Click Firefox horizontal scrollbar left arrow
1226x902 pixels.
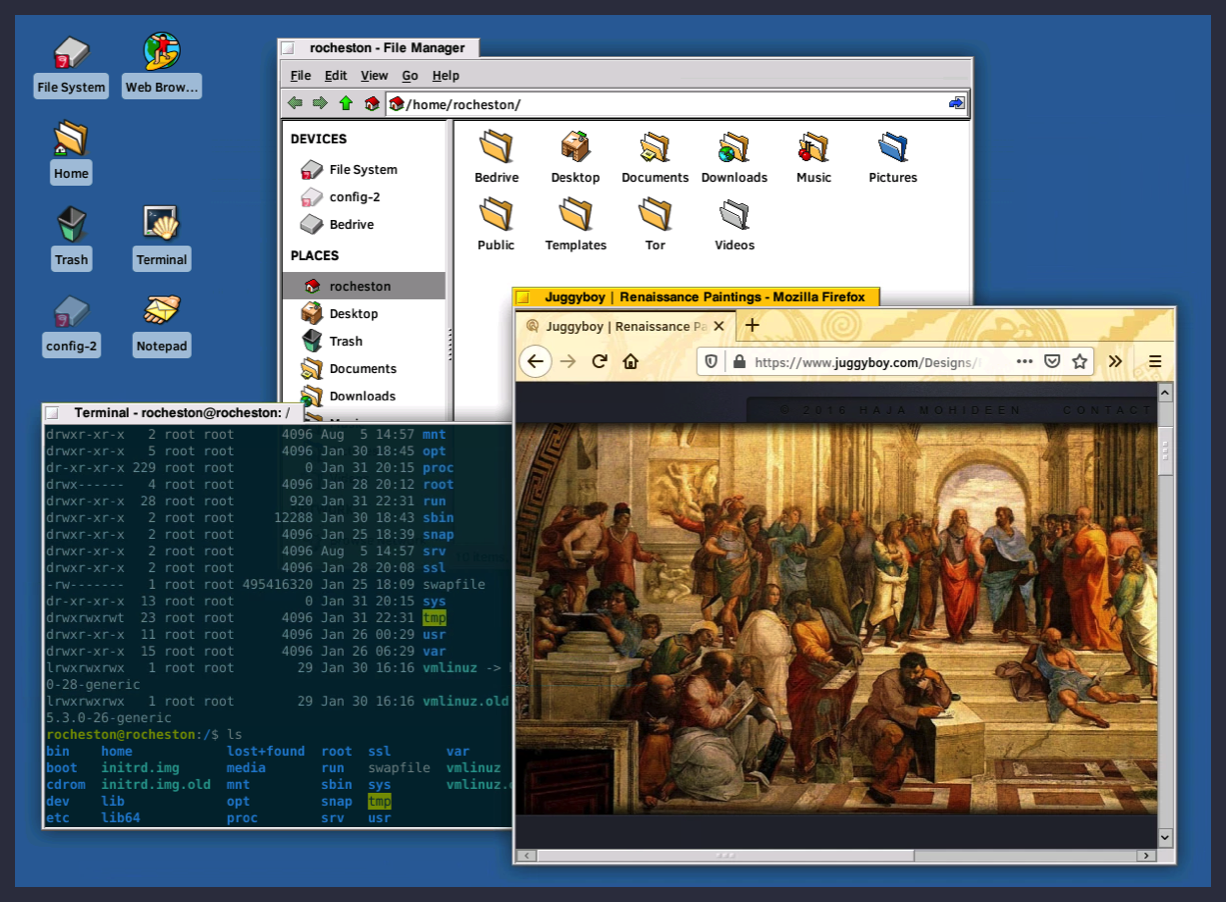(x=526, y=856)
